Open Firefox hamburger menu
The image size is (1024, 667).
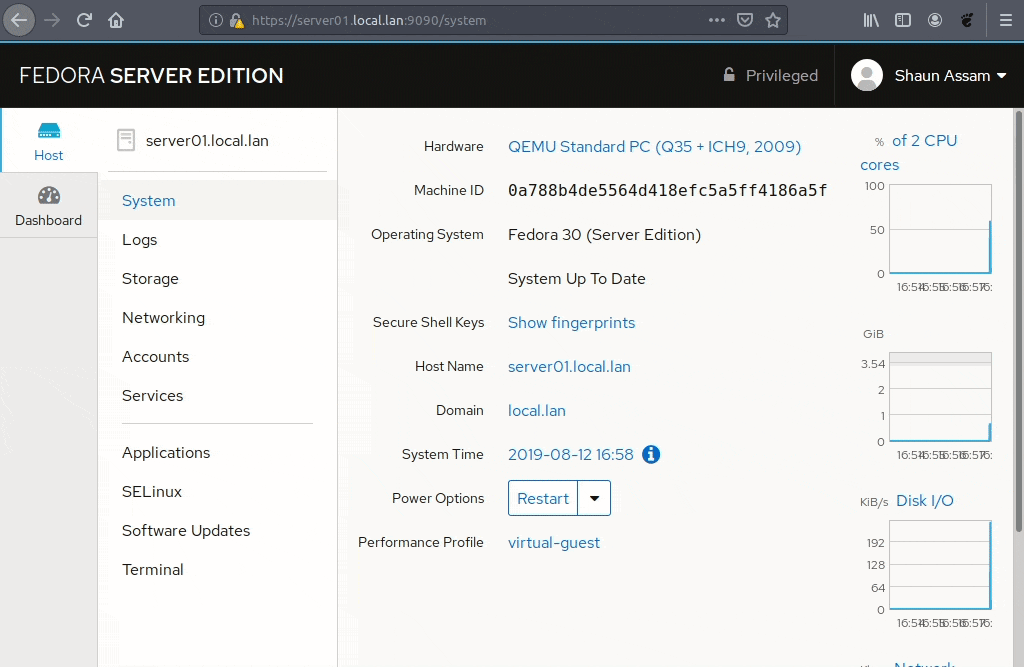1005,20
